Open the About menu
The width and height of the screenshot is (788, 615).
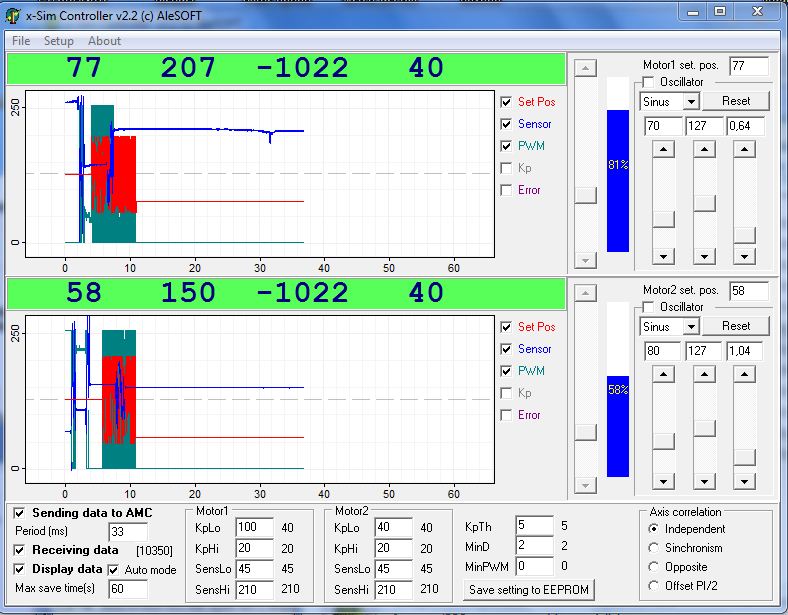coord(105,41)
